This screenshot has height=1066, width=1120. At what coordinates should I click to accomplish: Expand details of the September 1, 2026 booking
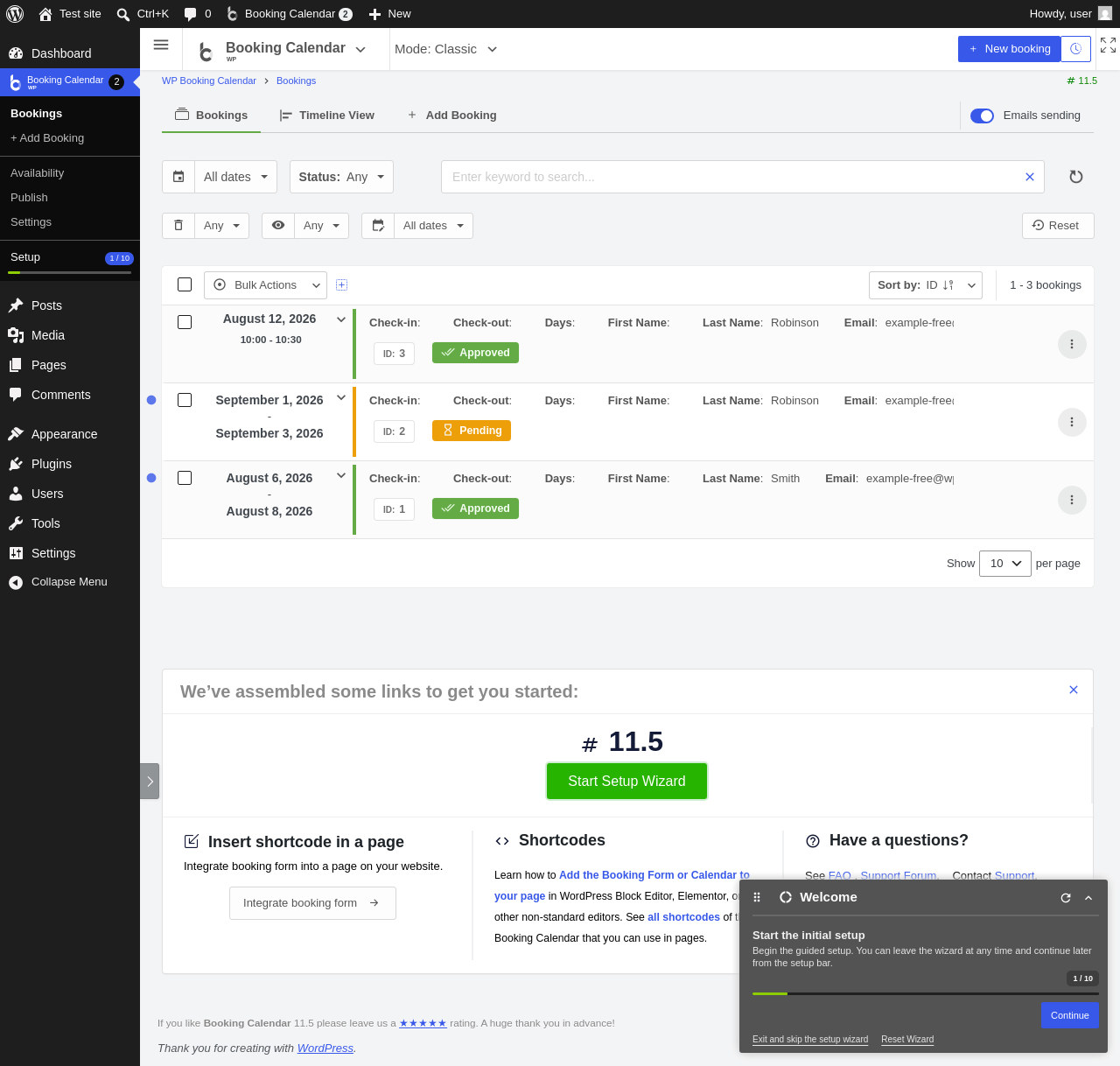(x=341, y=397)
